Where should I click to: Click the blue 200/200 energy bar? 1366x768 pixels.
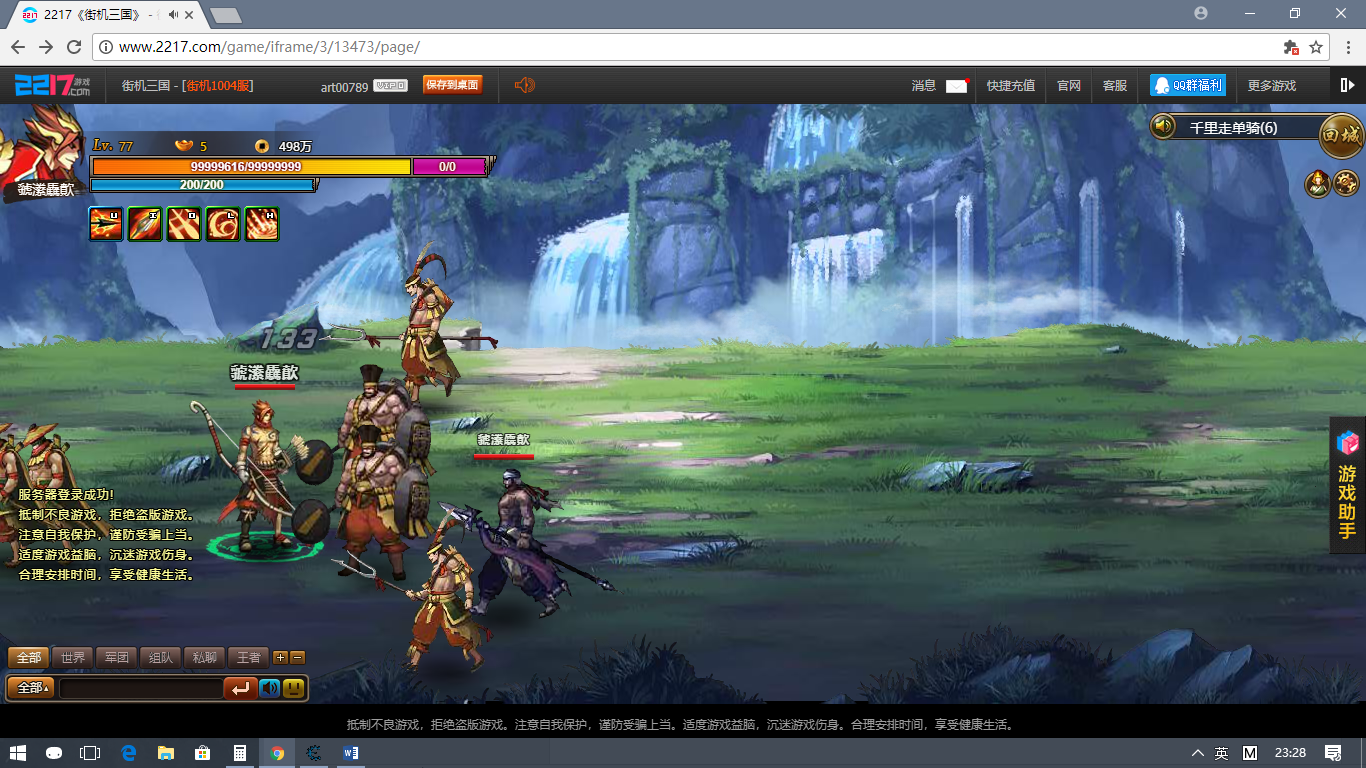(202, 185)
